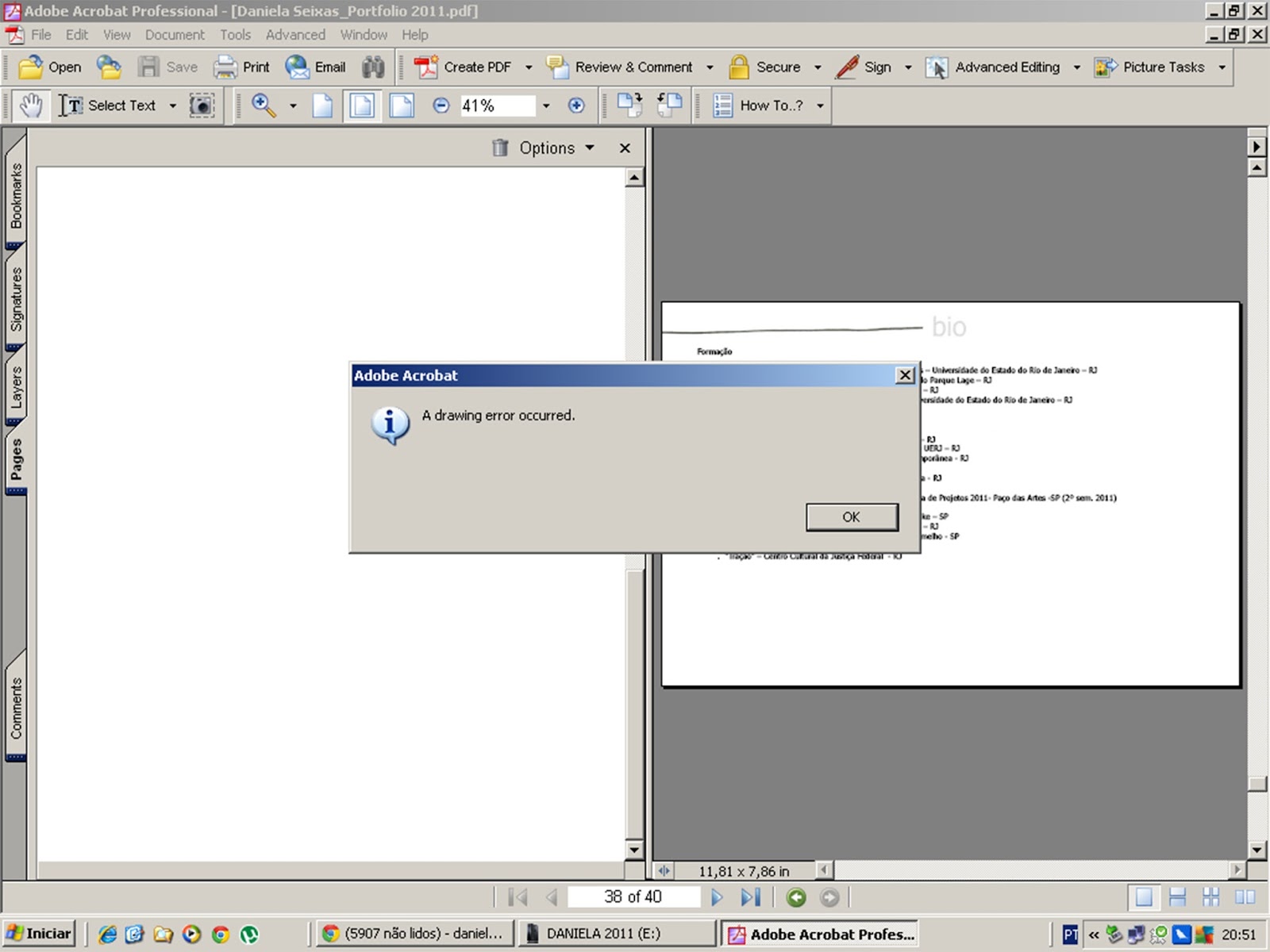Open the Advanced menu

pyautogui.click(x=295, y=35)
